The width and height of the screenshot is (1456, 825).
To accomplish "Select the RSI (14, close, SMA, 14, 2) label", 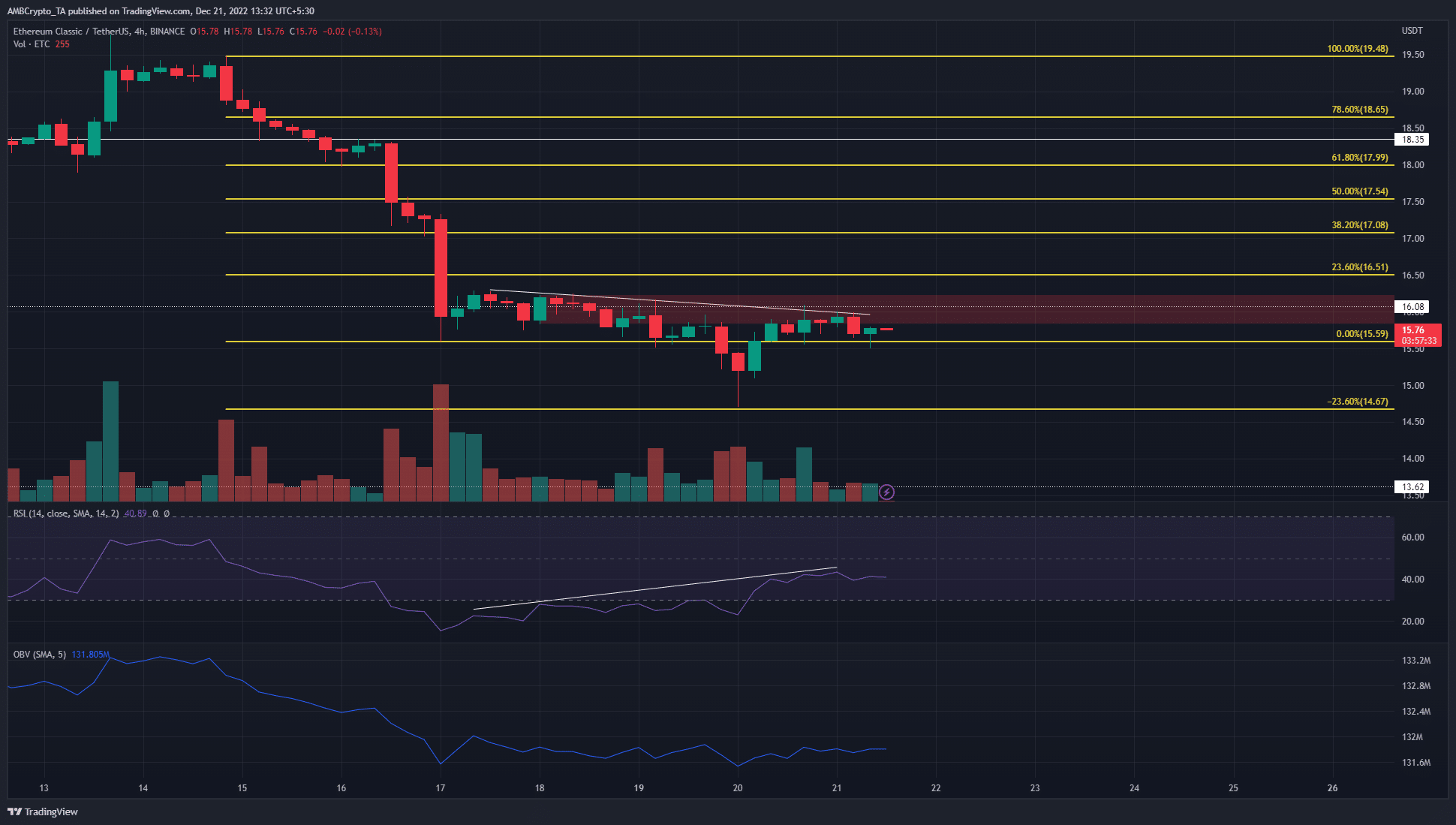I will 66,513.
